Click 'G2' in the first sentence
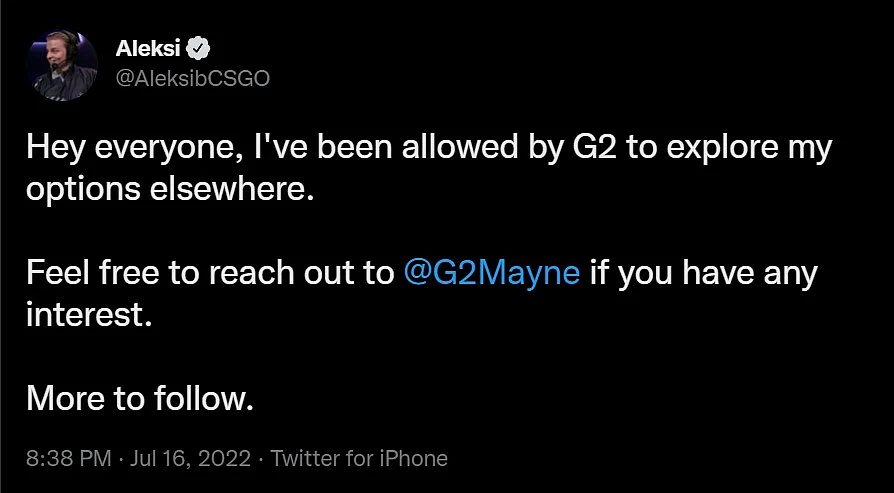Image resolution: width=894 pixels, height=493 pixels. [594, 148]
